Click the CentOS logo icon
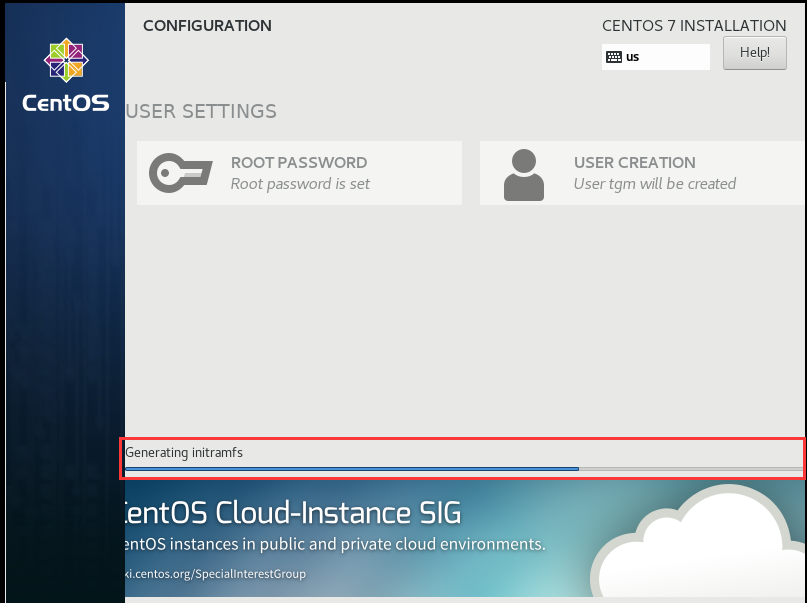 pyautogui.click(x=66, y=60)
